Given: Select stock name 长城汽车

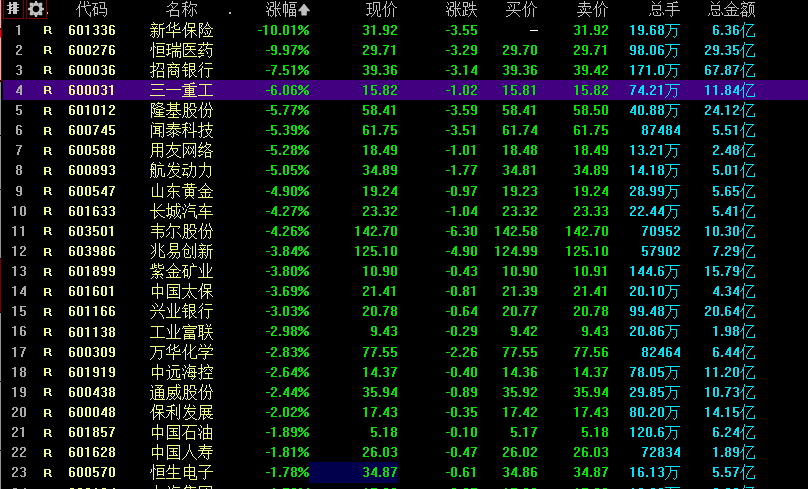Looking at the screenshot, I should click(x=181, y=212).
